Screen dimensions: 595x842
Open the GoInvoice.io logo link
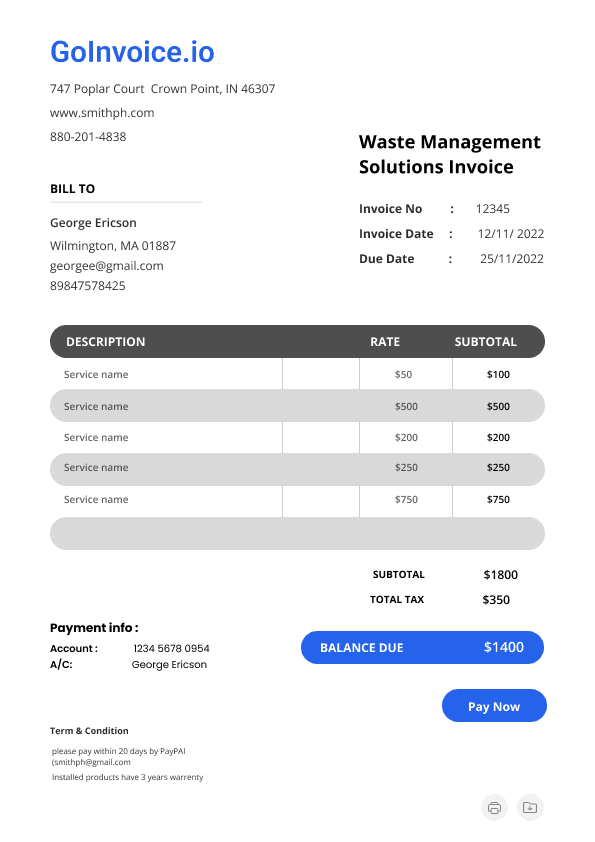click(132, 52)
